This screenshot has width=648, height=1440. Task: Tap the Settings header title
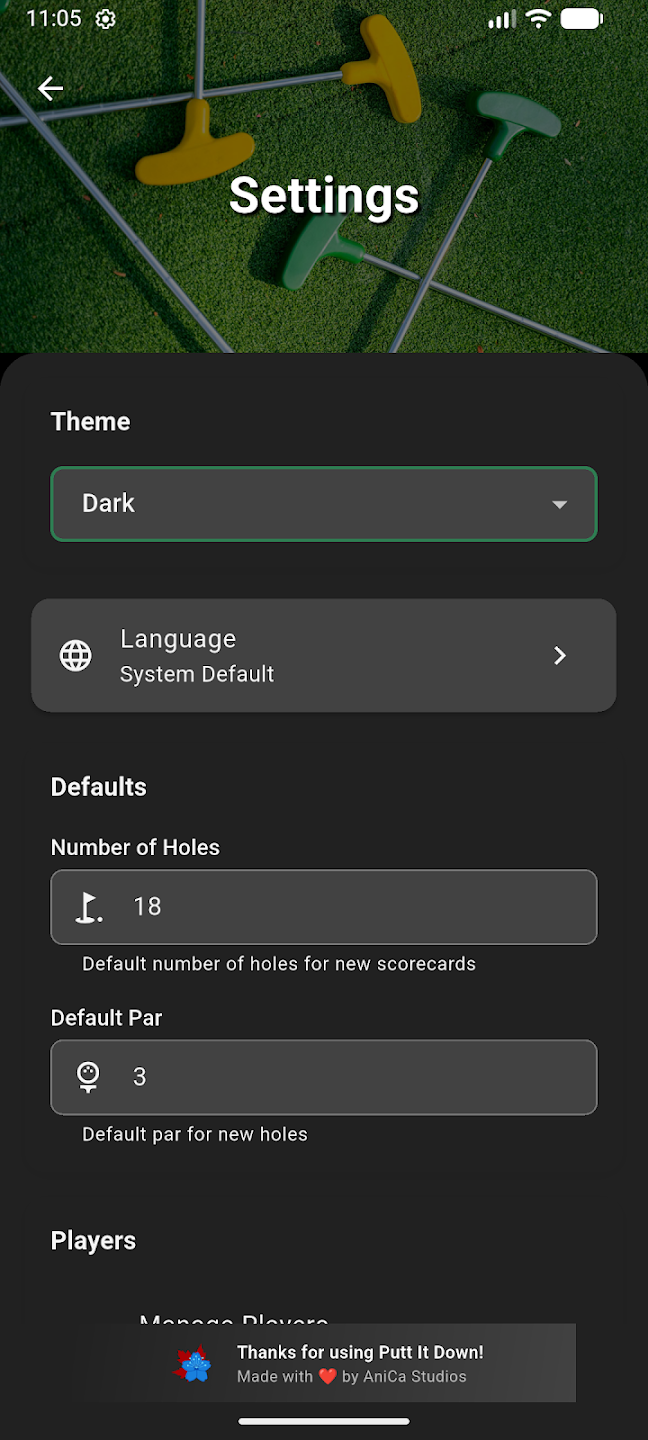click(324, 195)
